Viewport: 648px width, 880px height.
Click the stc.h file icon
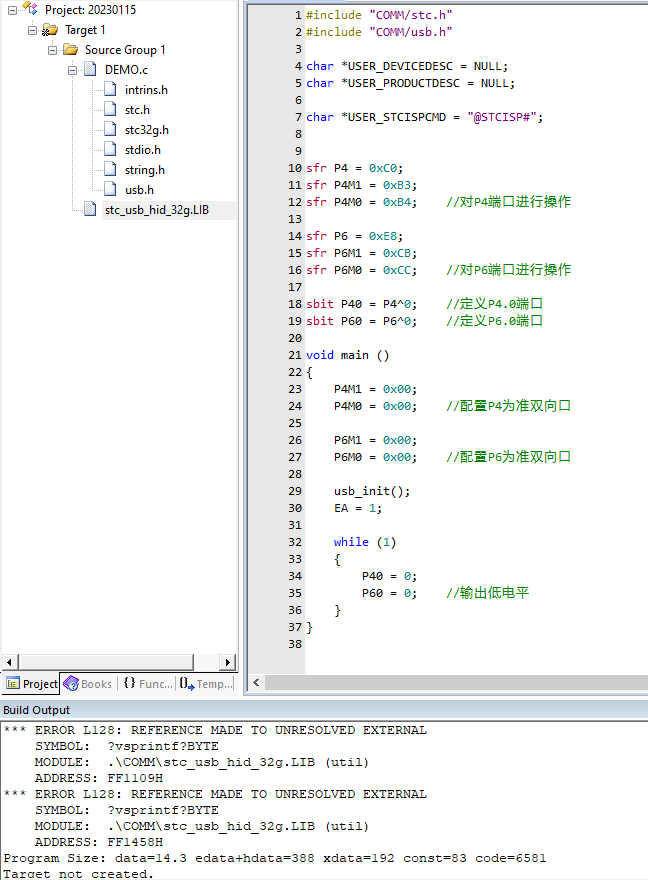pyautogui.click(x=111, y=109)
